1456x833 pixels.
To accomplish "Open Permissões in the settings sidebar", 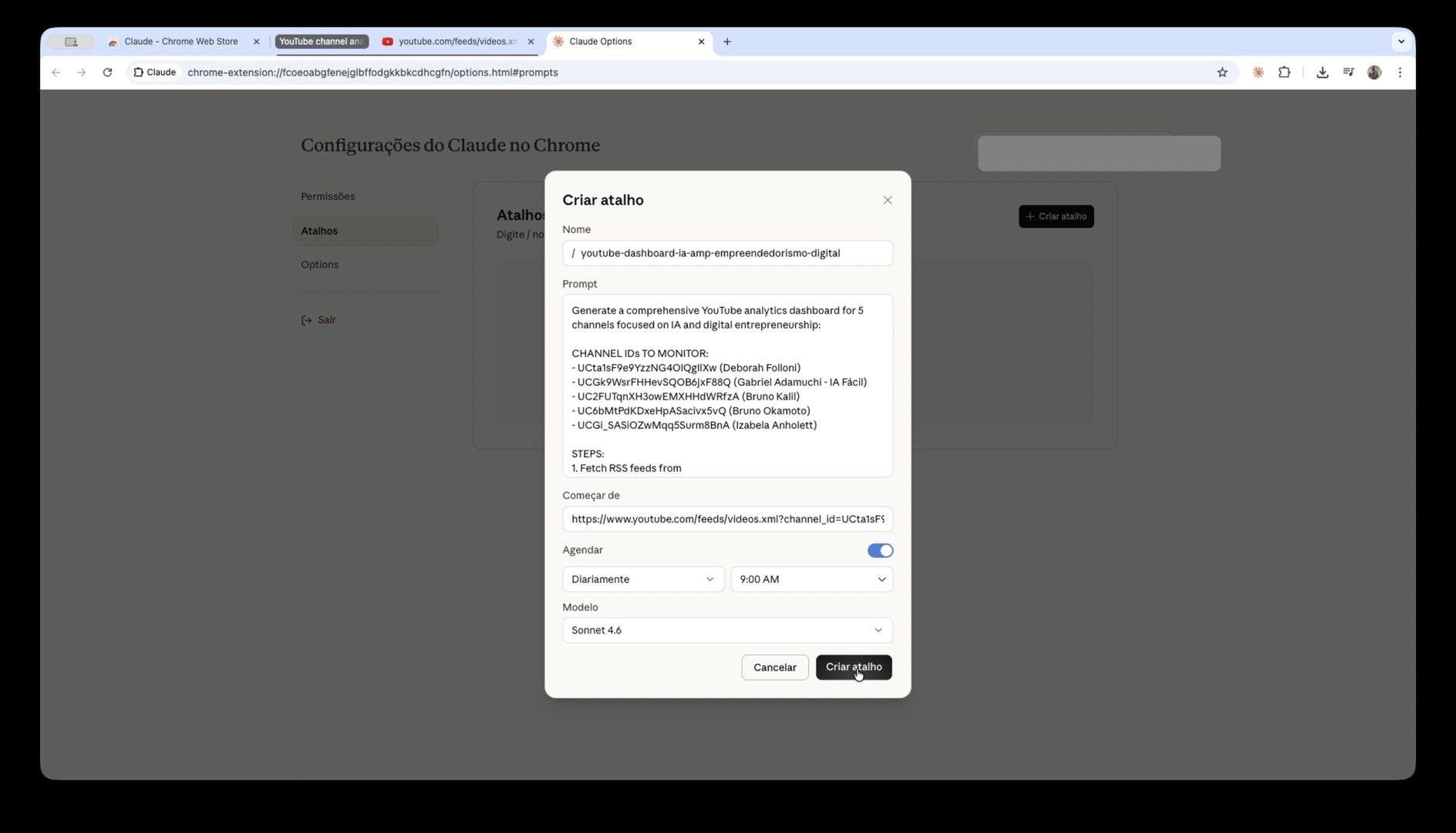I will [328, 197].
